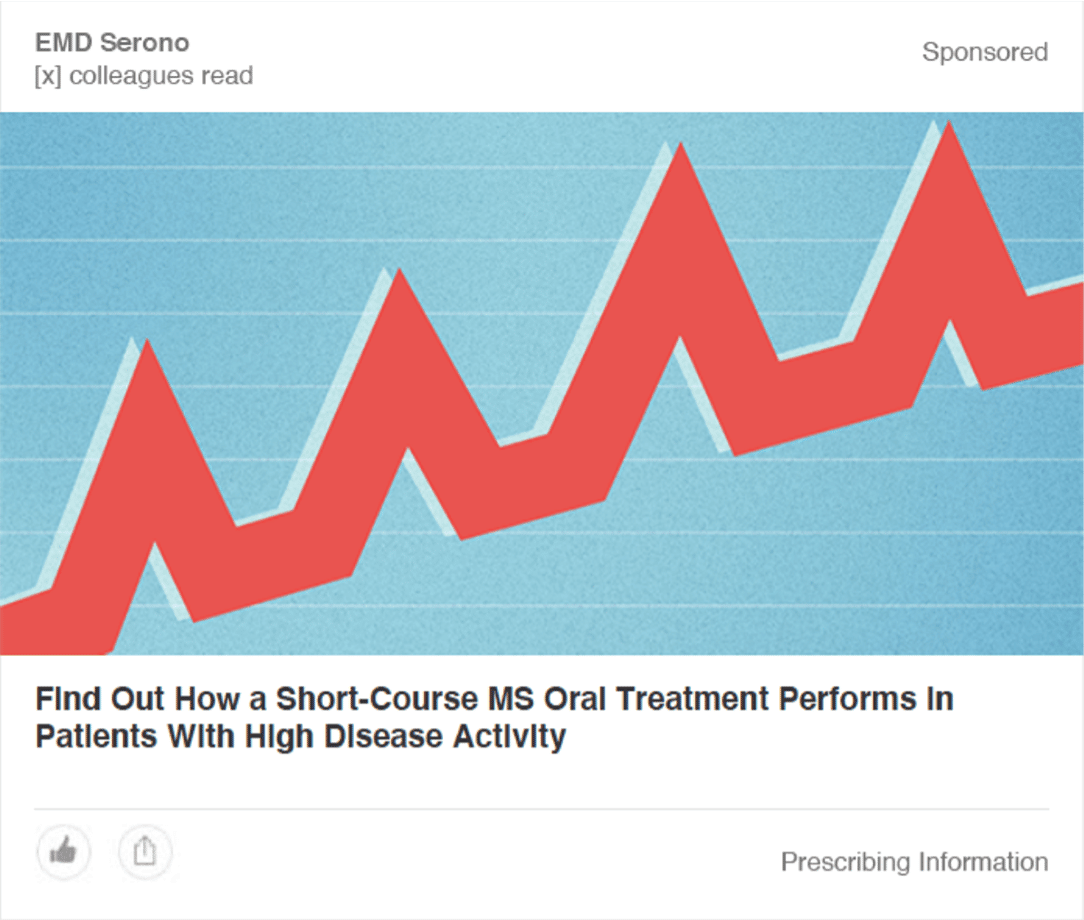Click the divider line above the like icon
This screenshot has height=920, width=1084.
542,808
